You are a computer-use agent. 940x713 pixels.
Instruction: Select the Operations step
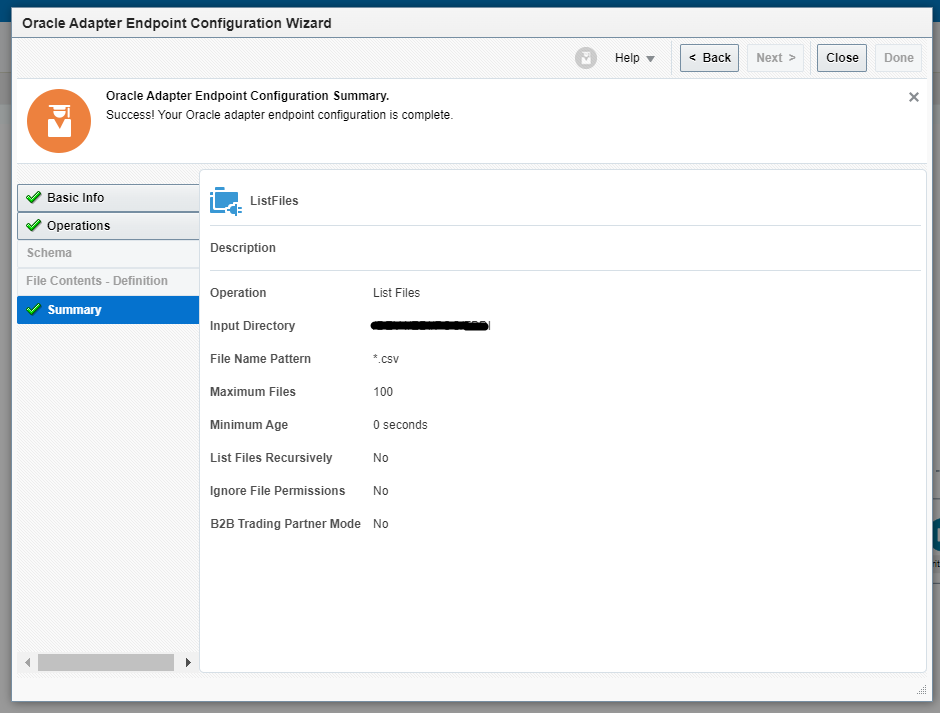tap(108, 226)
